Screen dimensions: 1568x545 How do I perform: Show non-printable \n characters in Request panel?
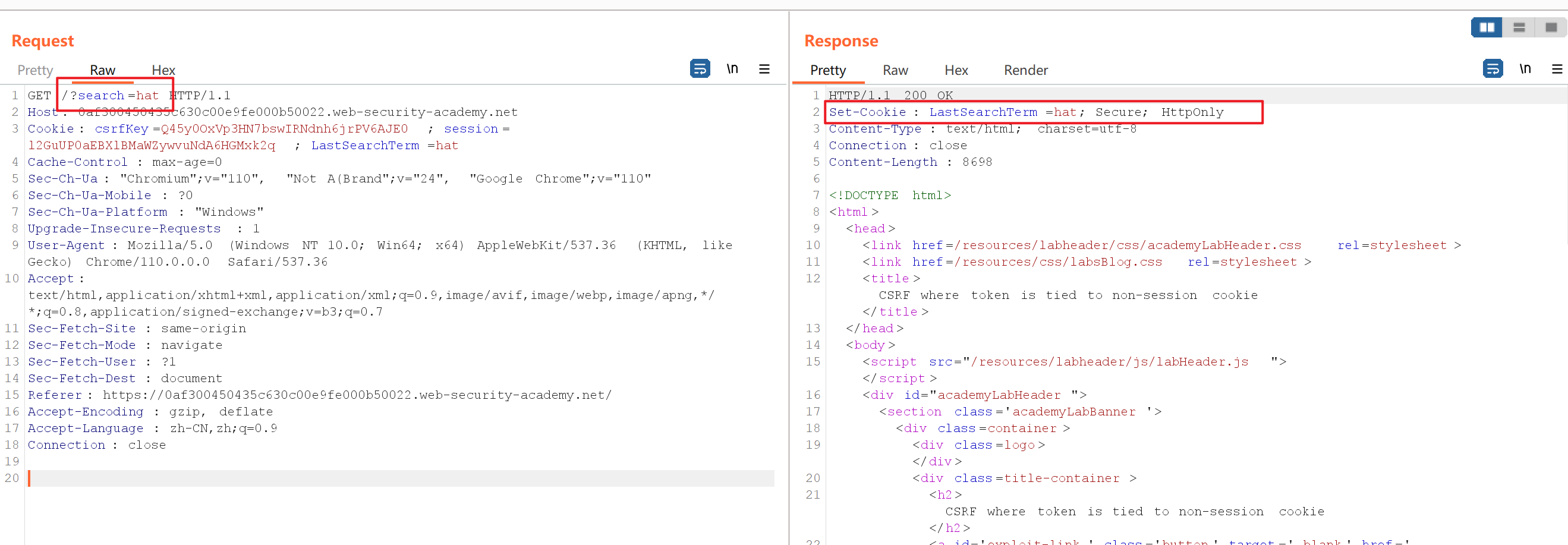pos(732,69)
